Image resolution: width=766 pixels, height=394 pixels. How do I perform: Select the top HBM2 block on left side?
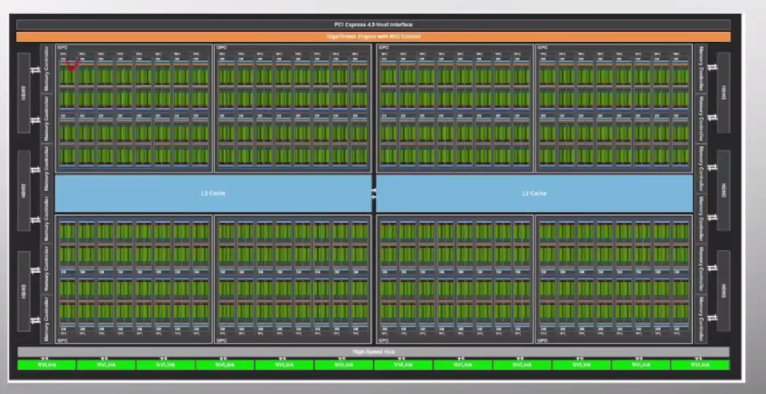click(x=23, y=93)
